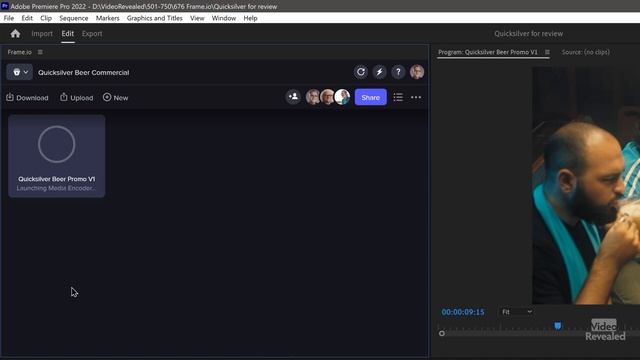The image size is (640, 360).
Task: Switch to the Edit workspace tab
Action: [68, 33]
